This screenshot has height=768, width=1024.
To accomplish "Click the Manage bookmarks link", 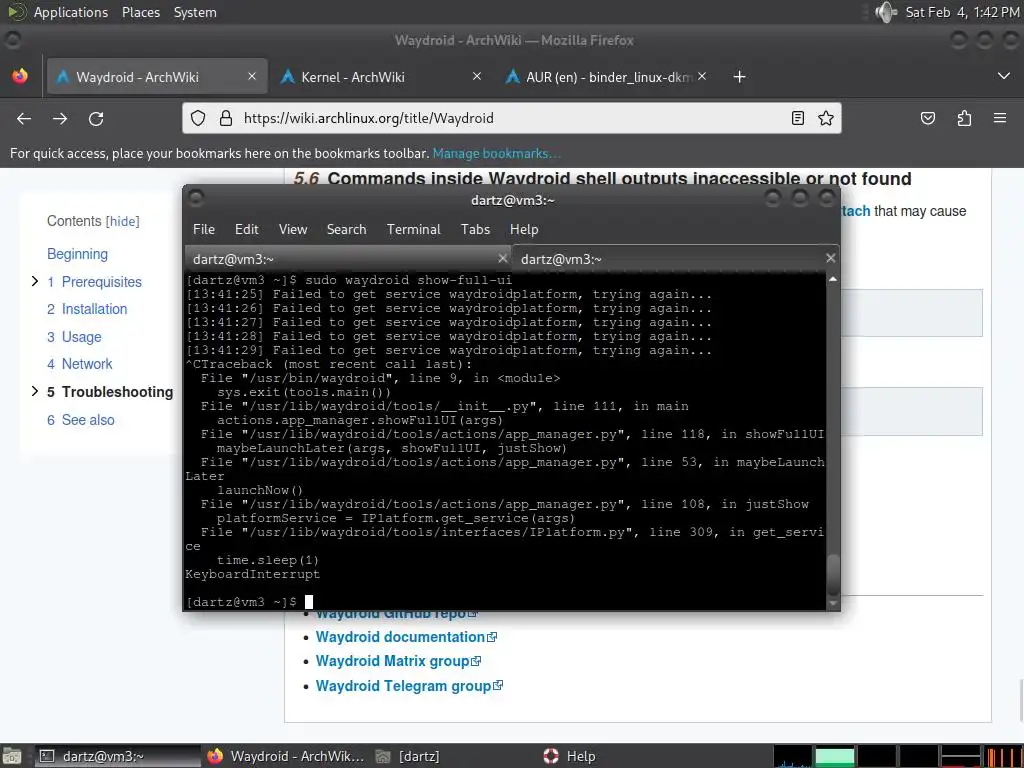I will (496, 153).
